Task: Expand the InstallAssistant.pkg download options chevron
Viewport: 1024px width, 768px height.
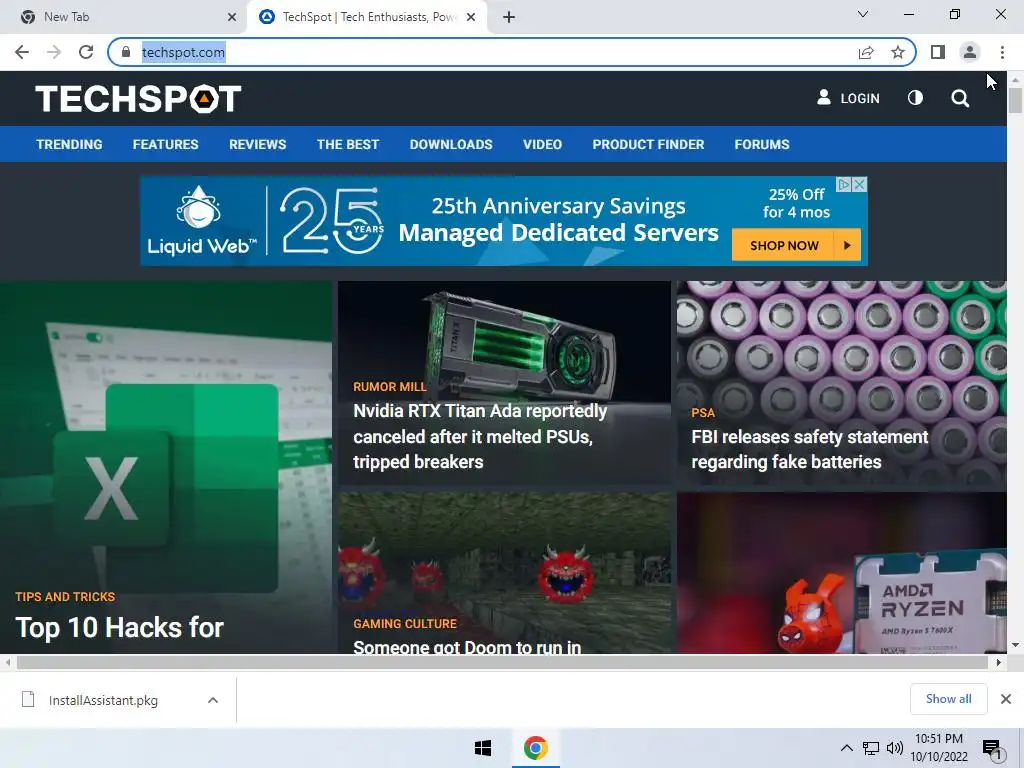Action: click(x=212, y=700)
